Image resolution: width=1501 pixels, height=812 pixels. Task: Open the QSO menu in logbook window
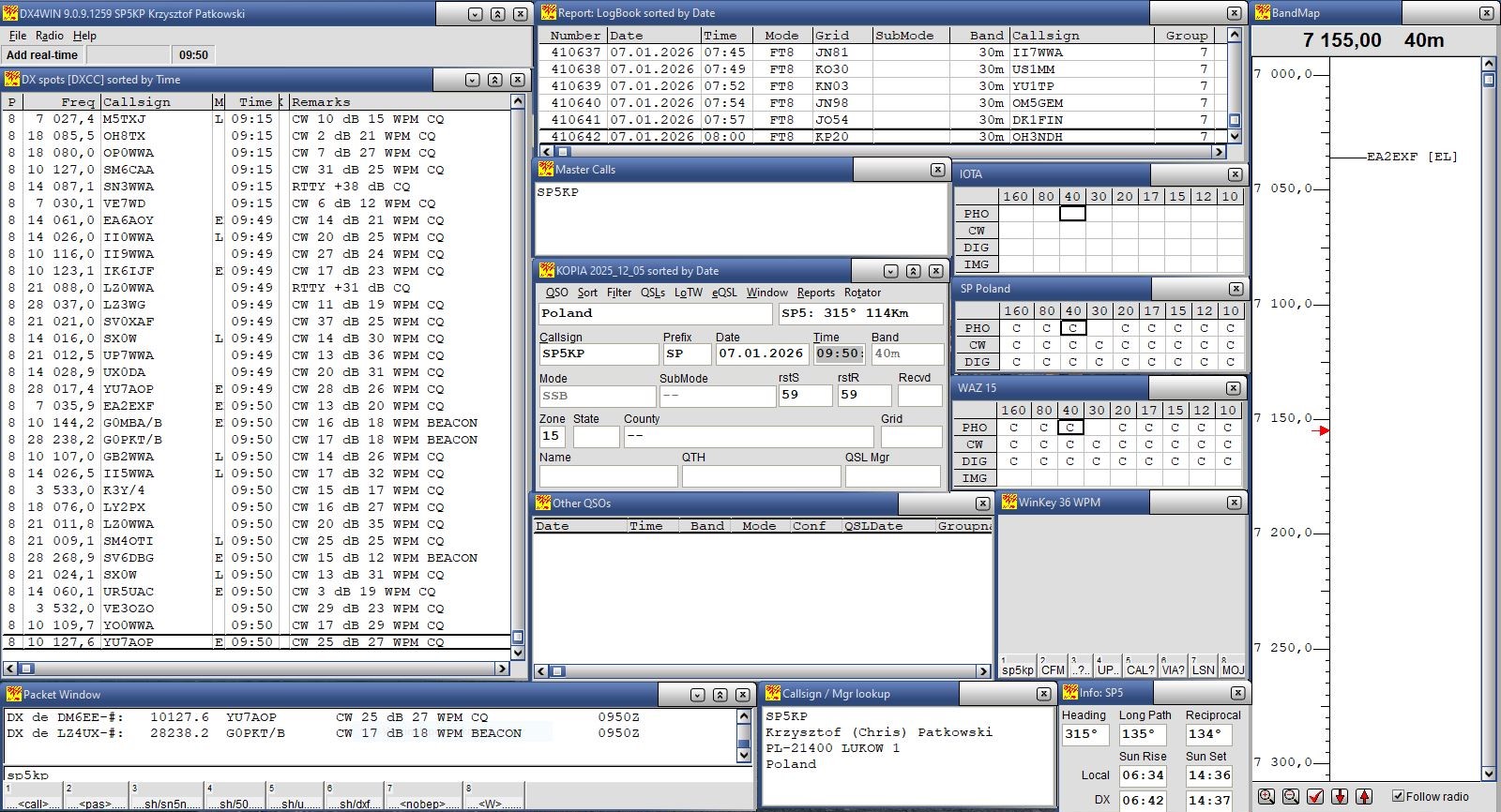coord(556,293)
